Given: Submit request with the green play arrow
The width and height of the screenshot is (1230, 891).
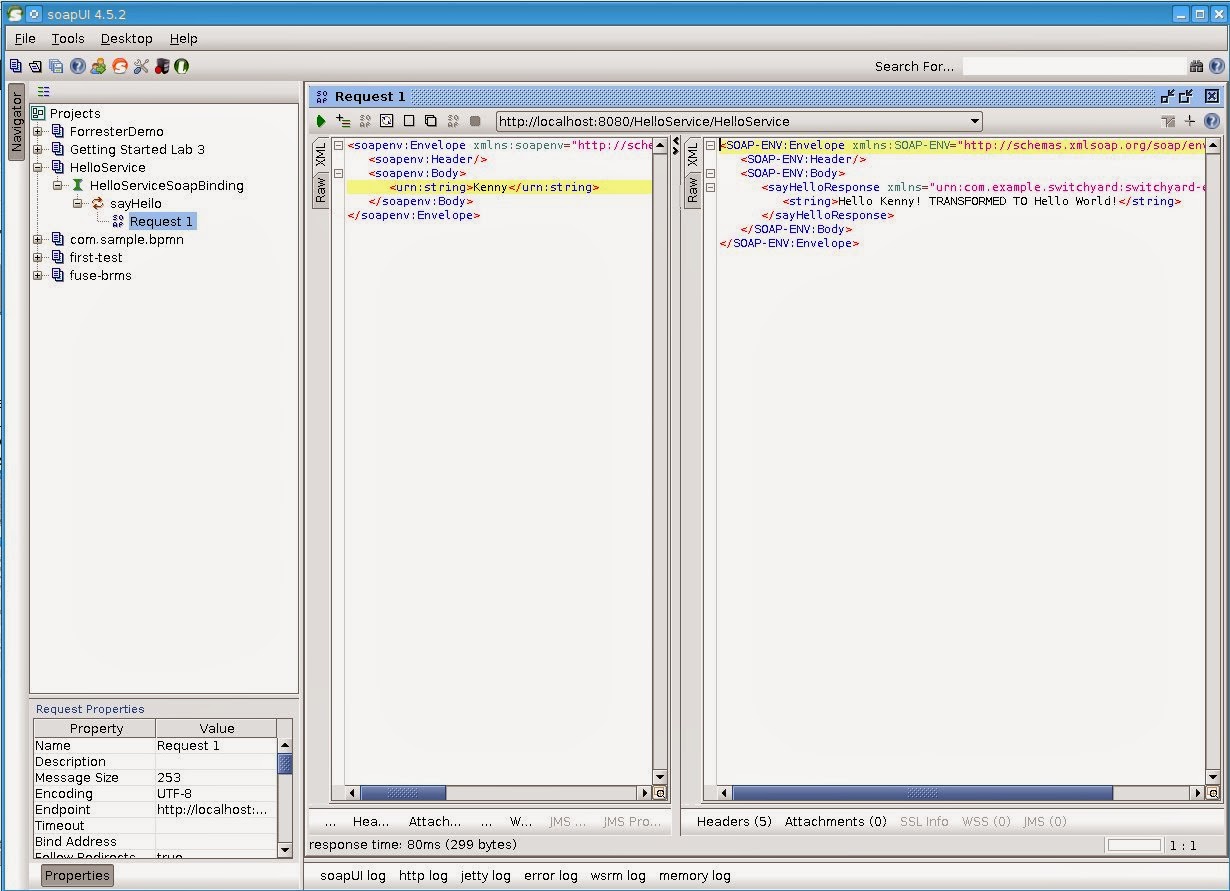Looking at the screenshot, I should coord(321,121).
